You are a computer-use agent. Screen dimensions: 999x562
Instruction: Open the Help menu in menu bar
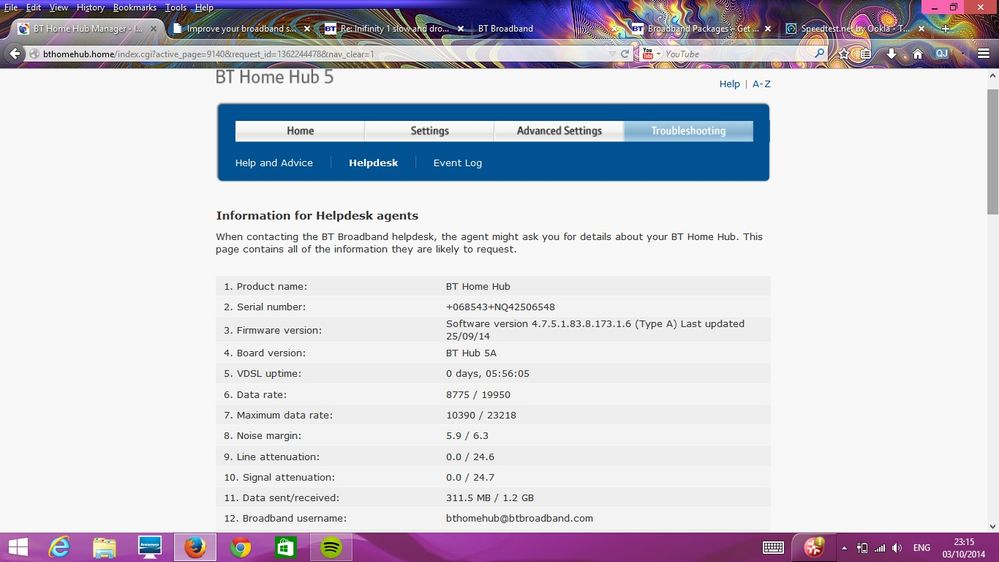(x=204, y=8)
